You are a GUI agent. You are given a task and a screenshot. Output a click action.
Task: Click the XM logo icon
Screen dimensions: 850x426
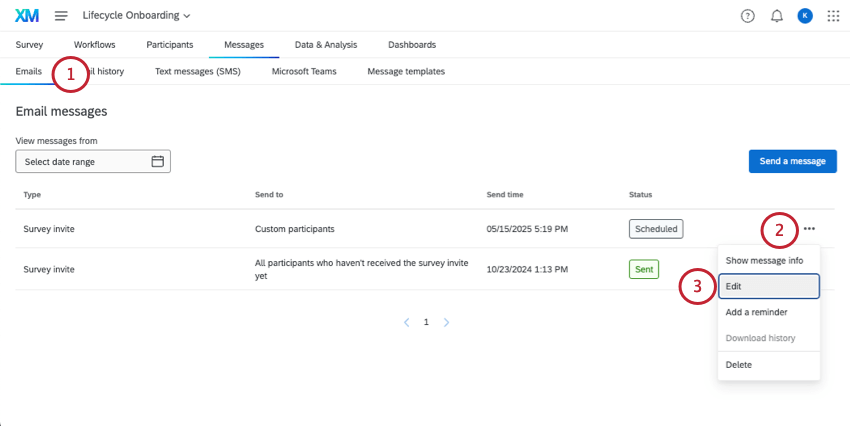[x=28, y=16]
